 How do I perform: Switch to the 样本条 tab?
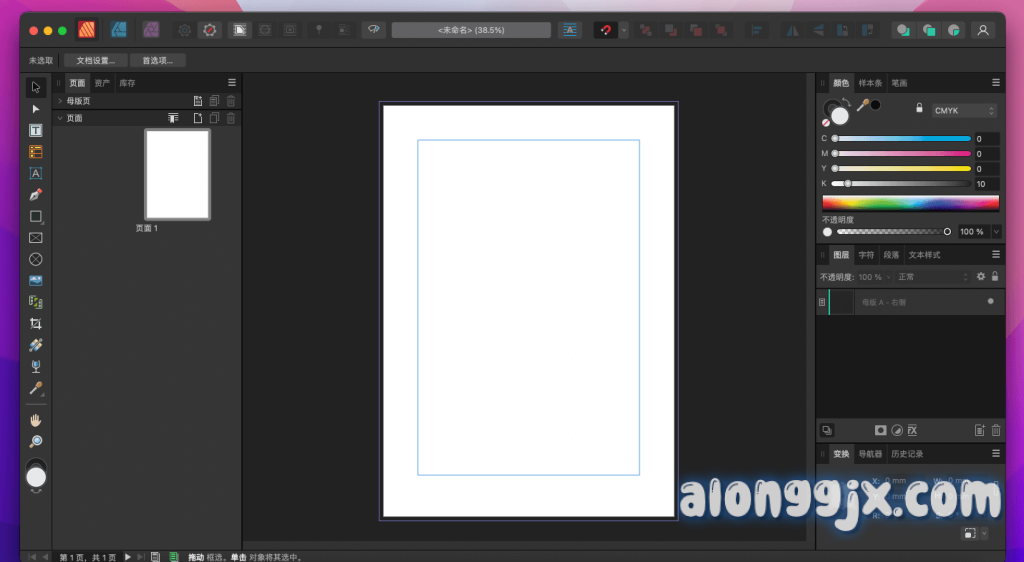[x=870, y=83]
